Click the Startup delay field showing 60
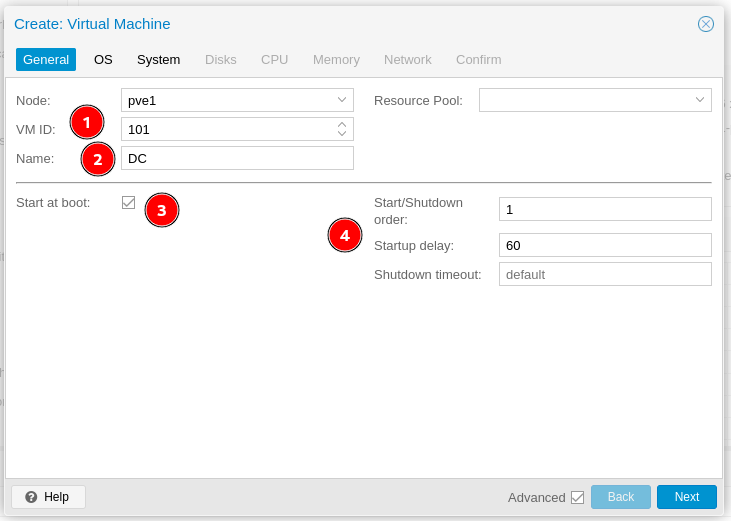731x521 pixels. click(605, 245)
